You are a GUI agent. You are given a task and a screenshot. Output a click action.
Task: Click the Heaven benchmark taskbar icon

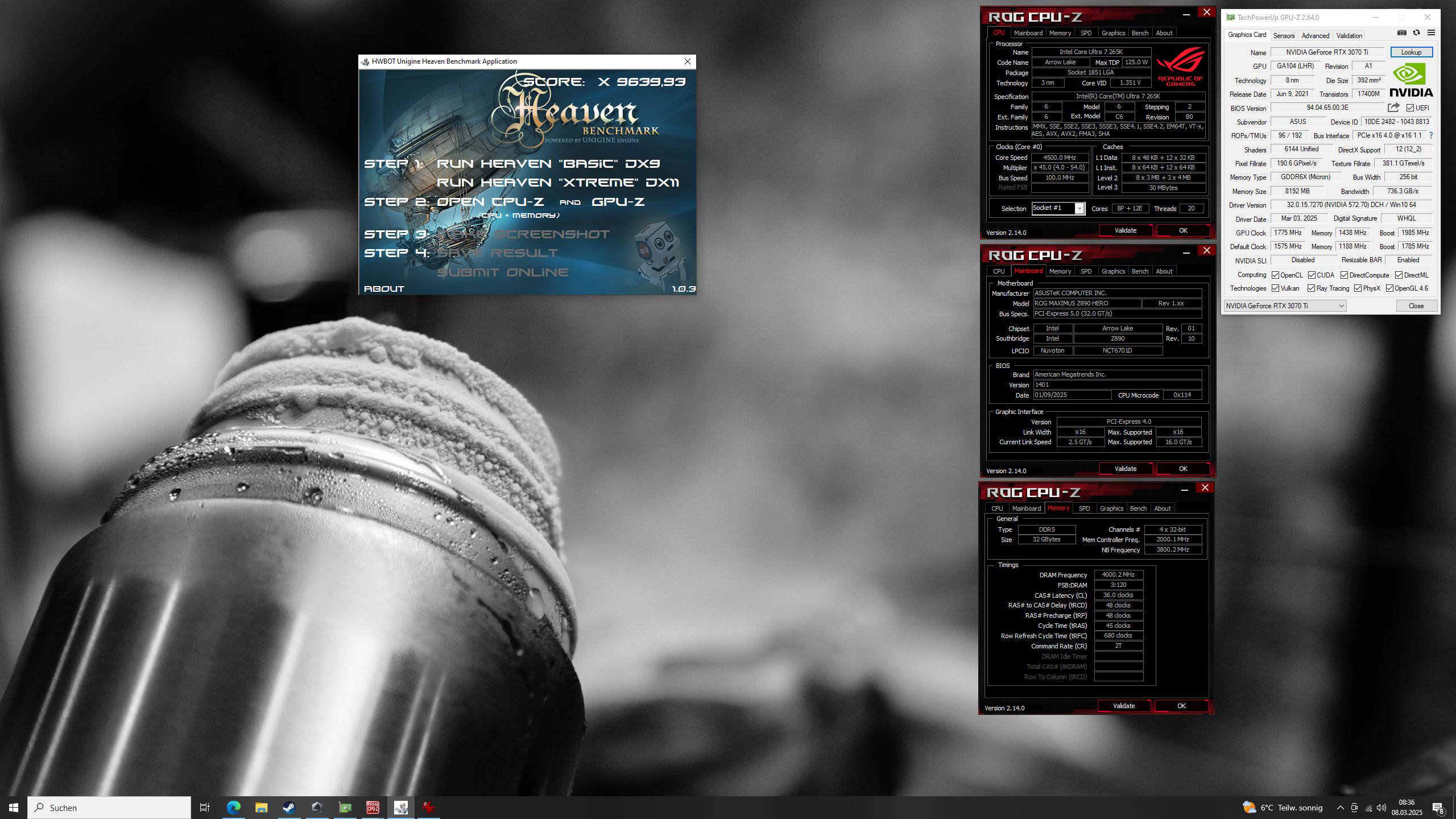(x=400, y=807)
